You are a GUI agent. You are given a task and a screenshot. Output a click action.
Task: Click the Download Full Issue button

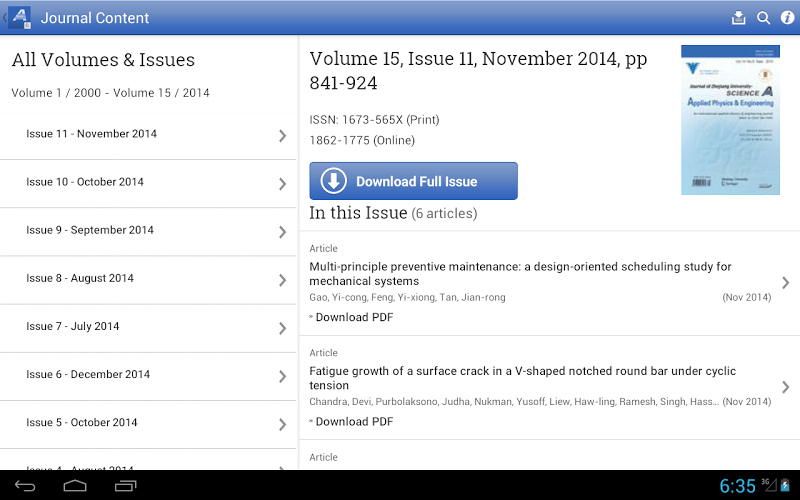click(413, 181)
